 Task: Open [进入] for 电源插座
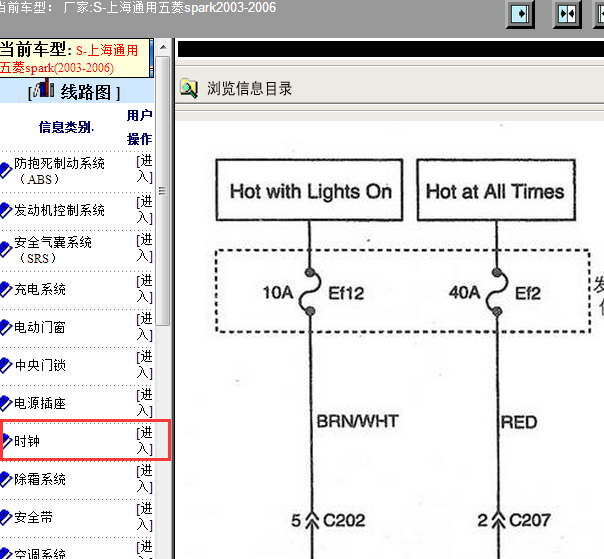tap(144, 403)
